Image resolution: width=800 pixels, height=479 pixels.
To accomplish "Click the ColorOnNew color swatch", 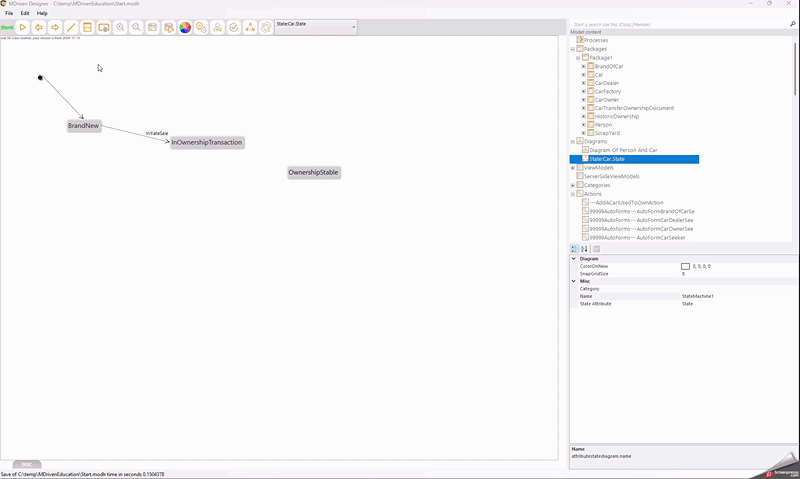I will coord(685,267).
